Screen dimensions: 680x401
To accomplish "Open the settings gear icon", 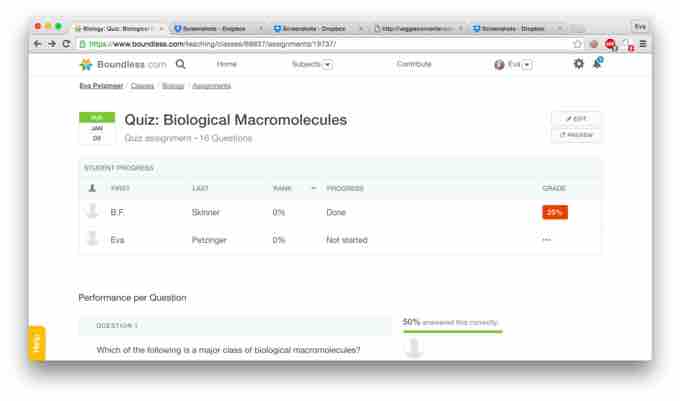I will [x=577, y=64].
